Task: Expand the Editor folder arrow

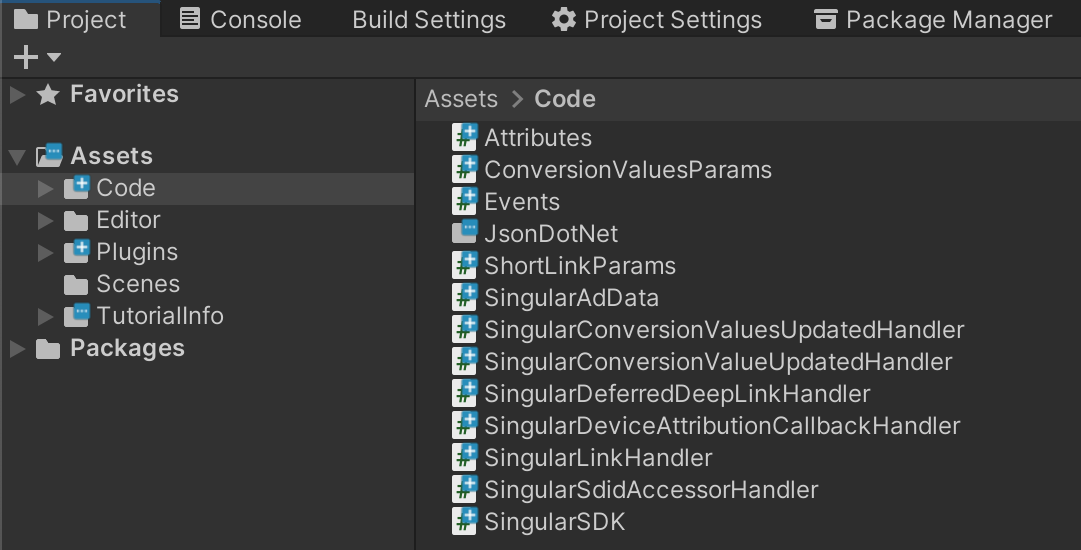Action: (46, 221)
